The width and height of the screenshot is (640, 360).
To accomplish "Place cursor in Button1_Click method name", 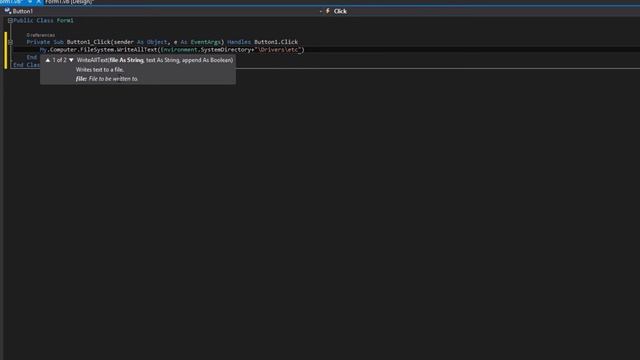I will pos(89,42).
